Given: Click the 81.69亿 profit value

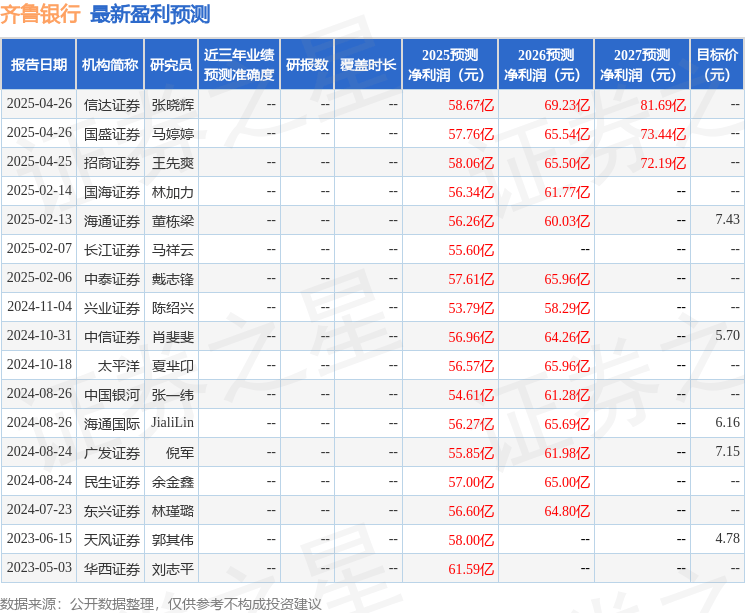Looking at the screenshot, I should coord(663,105).
